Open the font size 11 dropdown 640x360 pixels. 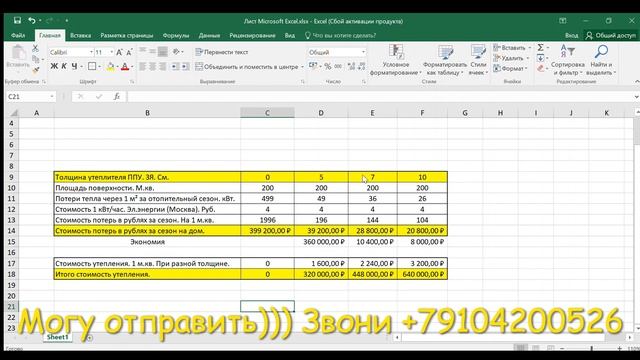111,52
